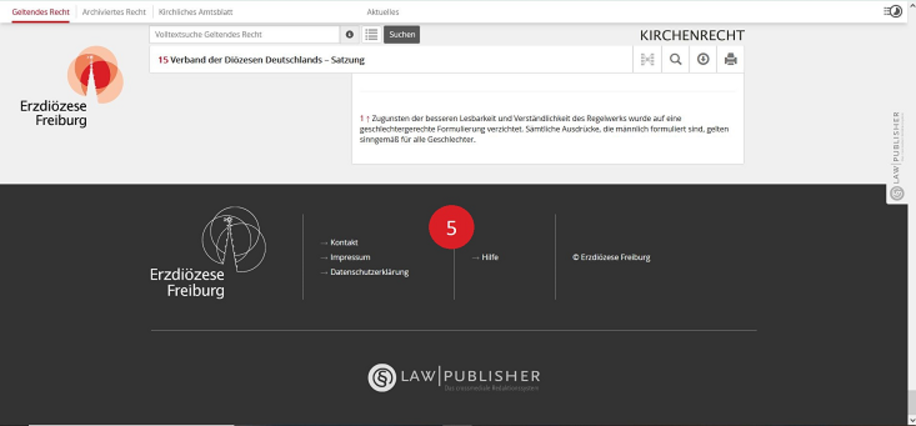Open the Law Publisher side tab on right

tap(897, 155)
